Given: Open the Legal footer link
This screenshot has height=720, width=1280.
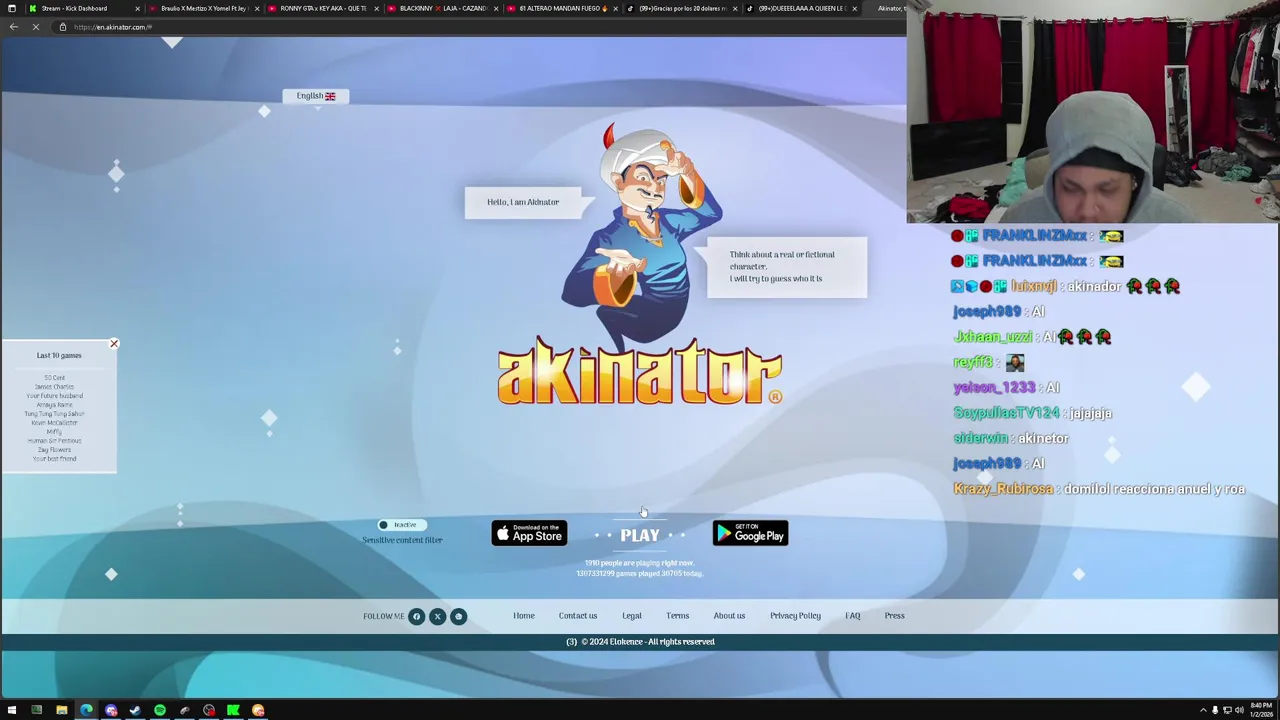Looking at the screenshot, I should pos(632,616).
